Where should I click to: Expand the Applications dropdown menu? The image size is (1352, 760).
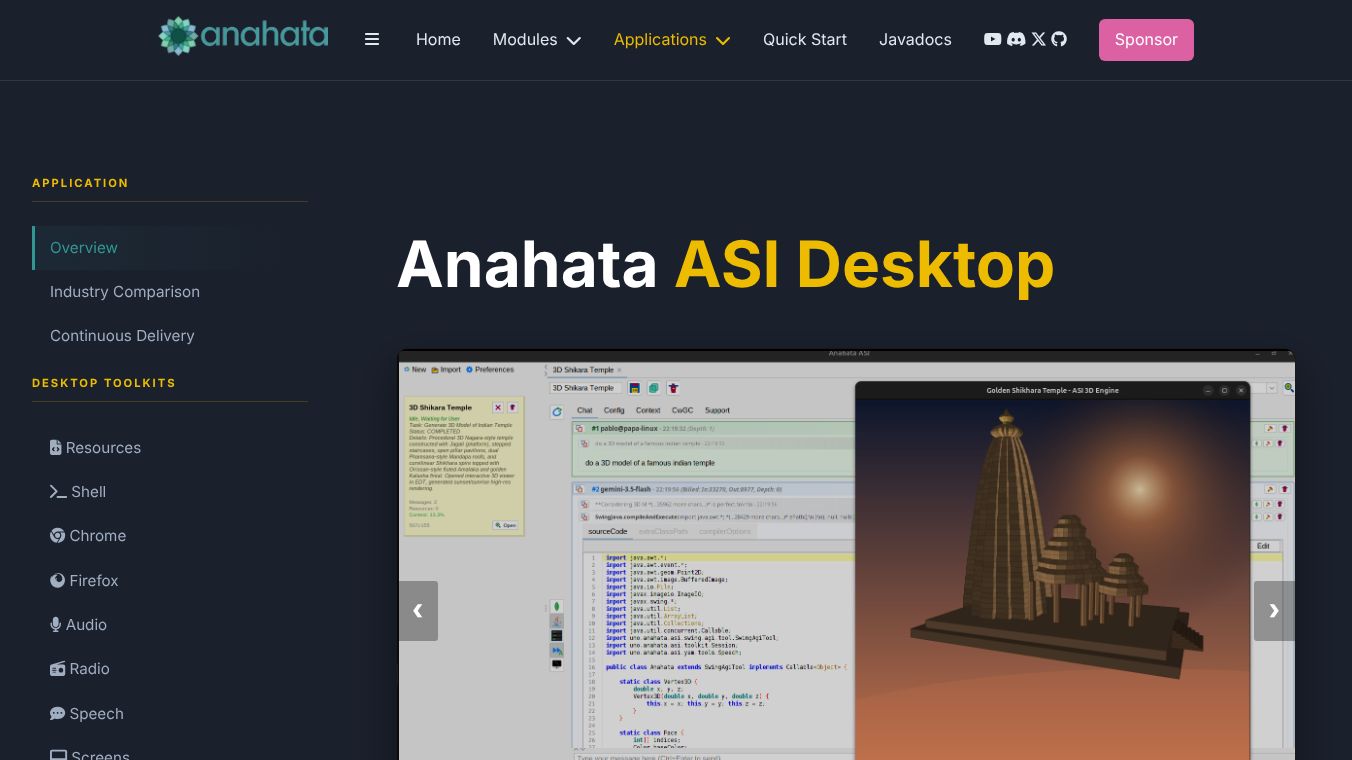pyautogui.click(x=672, y=39)
